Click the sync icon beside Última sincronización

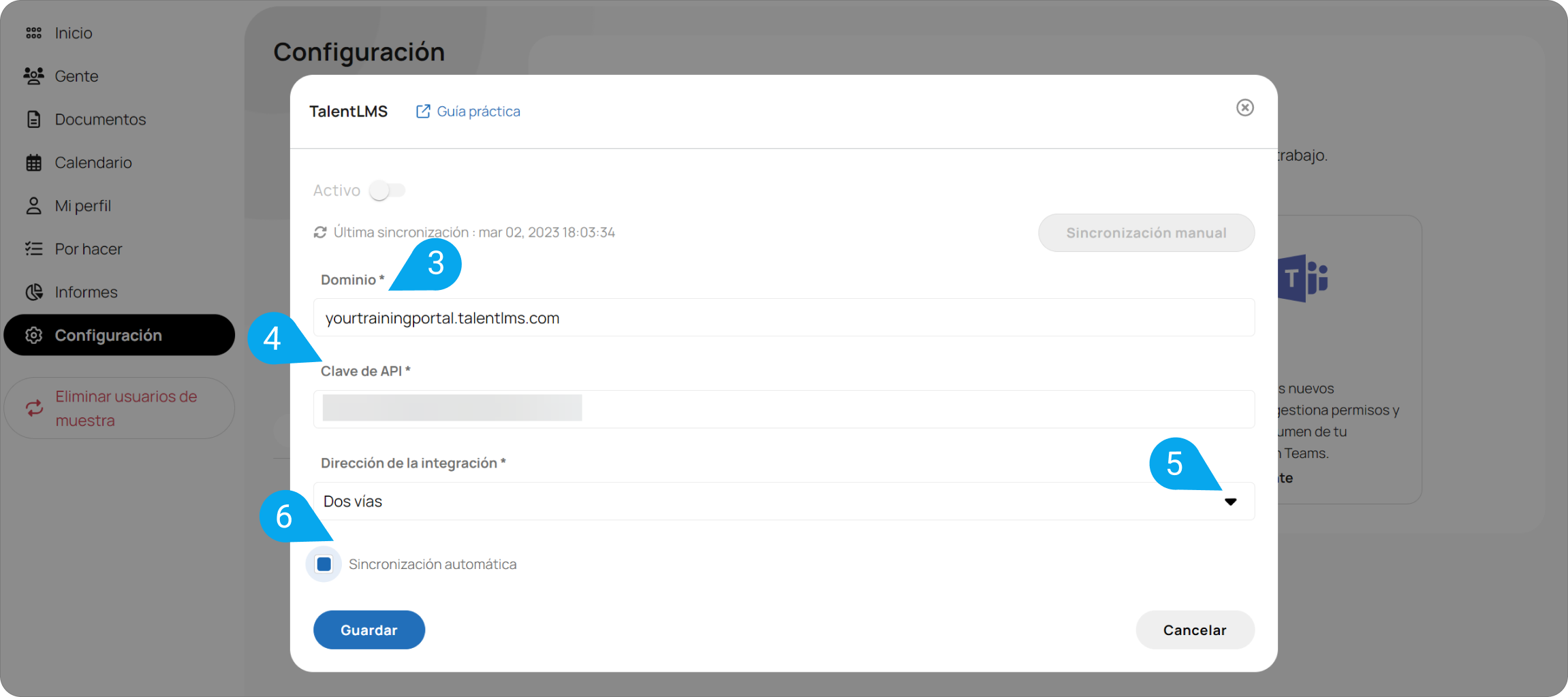tap(320, 232)
